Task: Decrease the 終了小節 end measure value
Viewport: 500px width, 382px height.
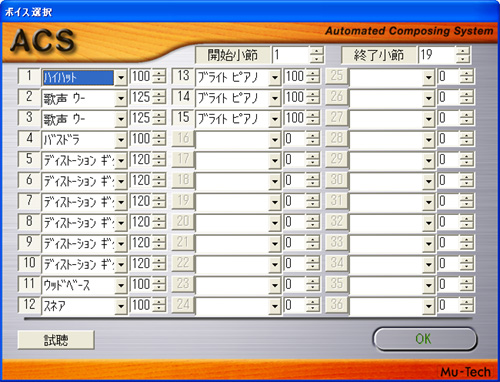Action: tap(463, 59)
